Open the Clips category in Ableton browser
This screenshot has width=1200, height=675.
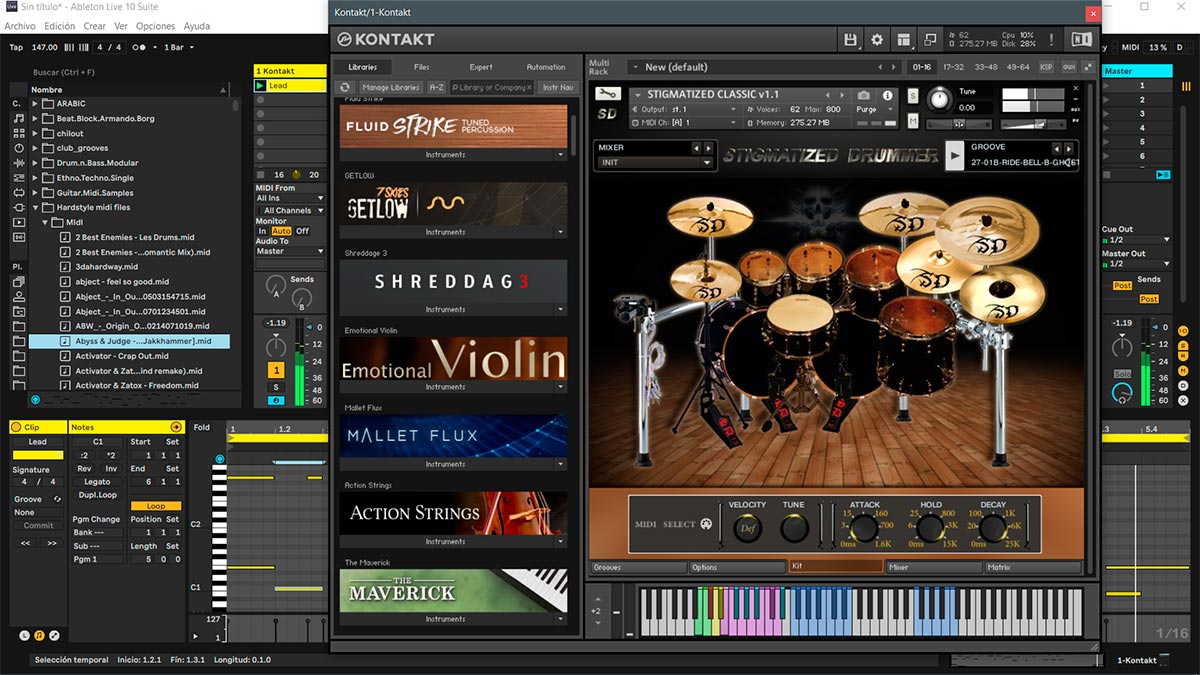point(20,222)
